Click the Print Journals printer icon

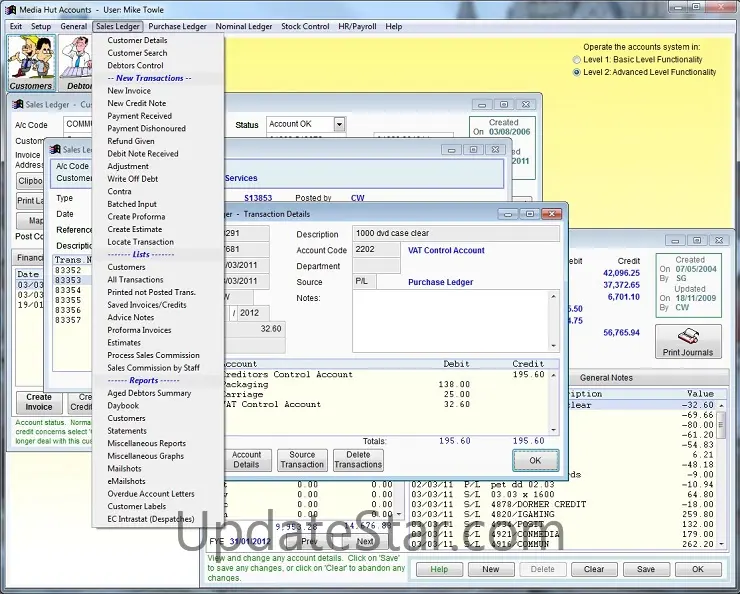pos(688,341)
